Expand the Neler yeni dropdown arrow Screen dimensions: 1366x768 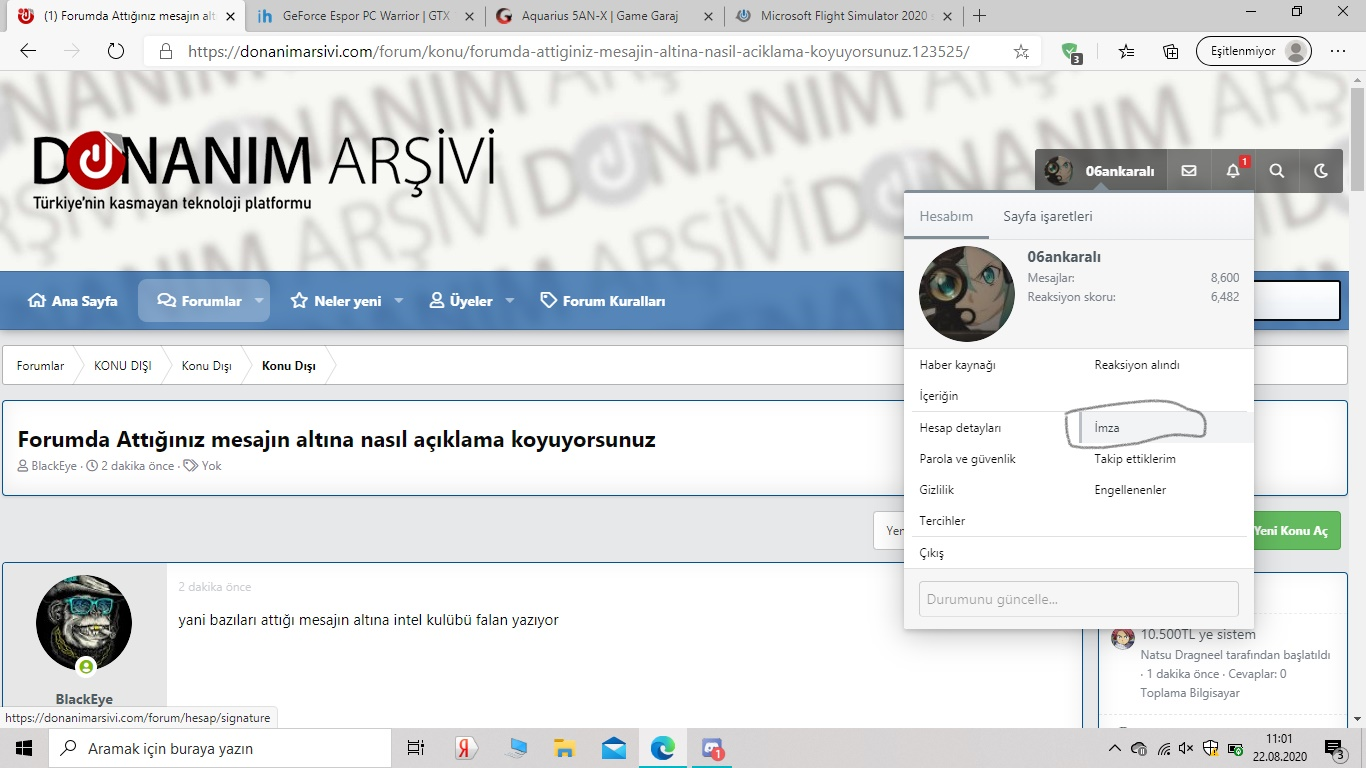click(x=398, y=300)
